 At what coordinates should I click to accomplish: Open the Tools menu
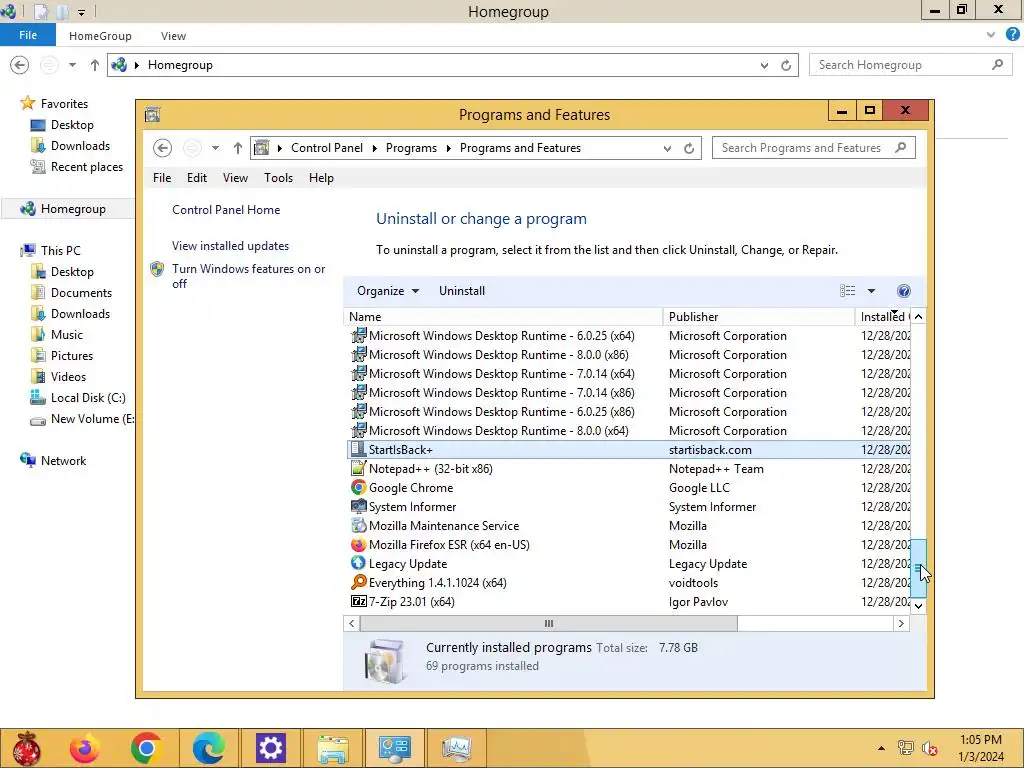(278, 178)
